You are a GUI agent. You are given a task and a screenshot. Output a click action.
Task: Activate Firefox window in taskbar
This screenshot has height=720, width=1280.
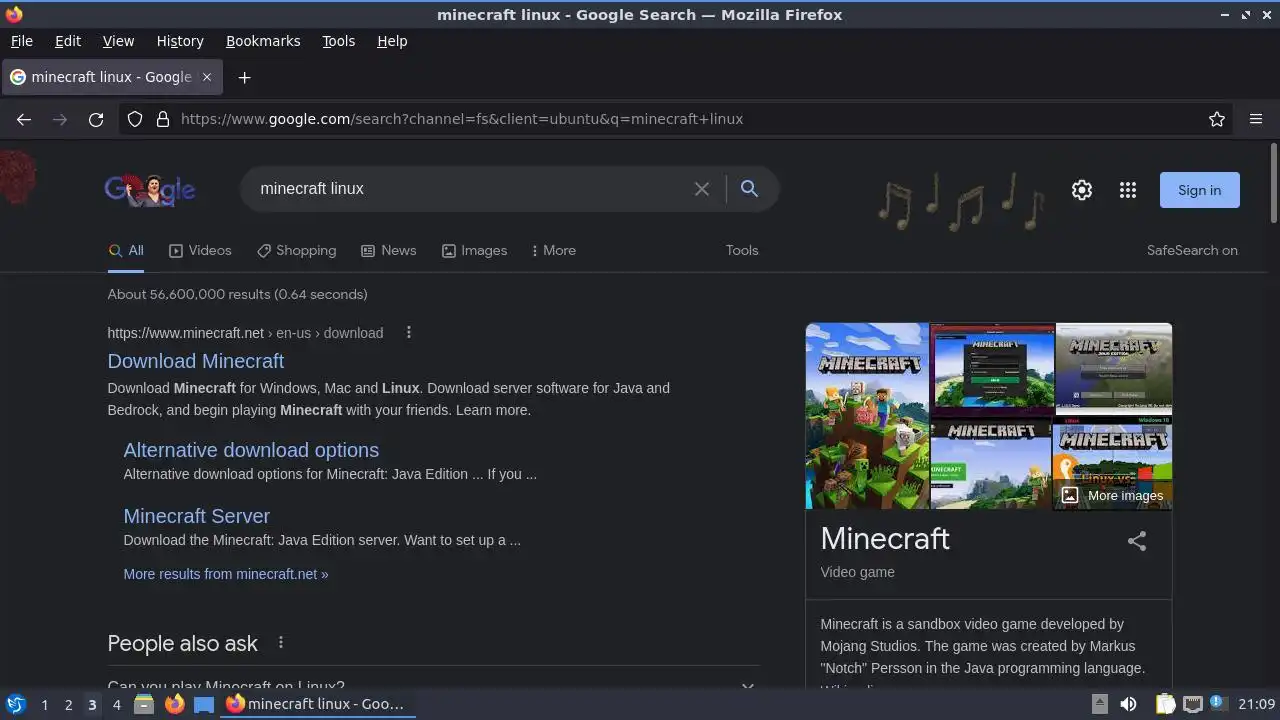click(x=318, y=704)
